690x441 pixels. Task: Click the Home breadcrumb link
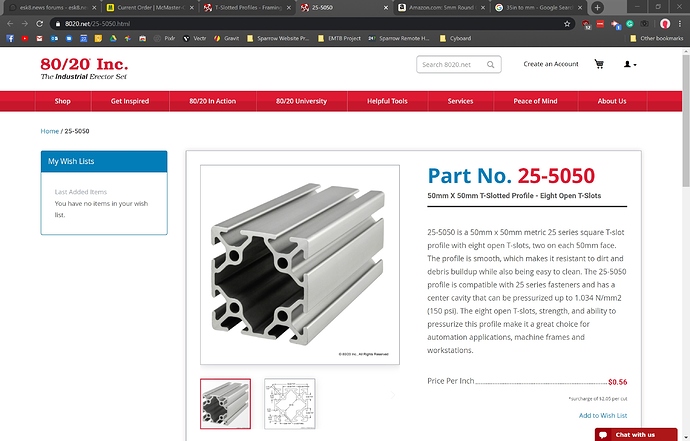(49, 131)
